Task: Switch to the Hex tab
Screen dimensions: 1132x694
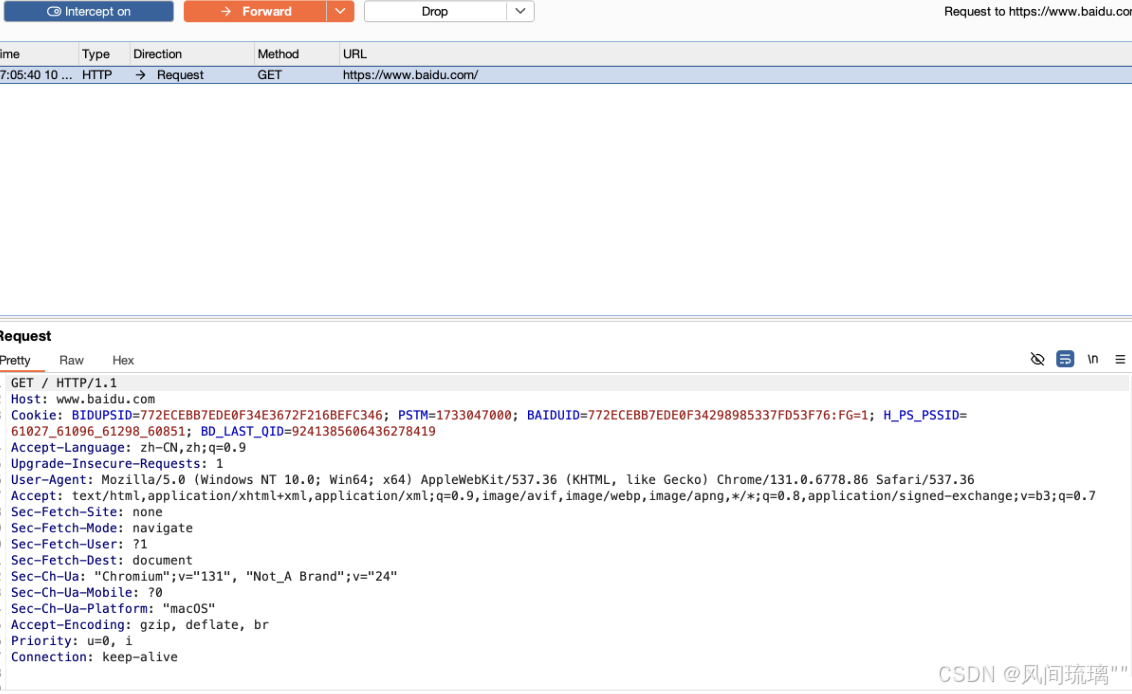Action: pos(123,360)
